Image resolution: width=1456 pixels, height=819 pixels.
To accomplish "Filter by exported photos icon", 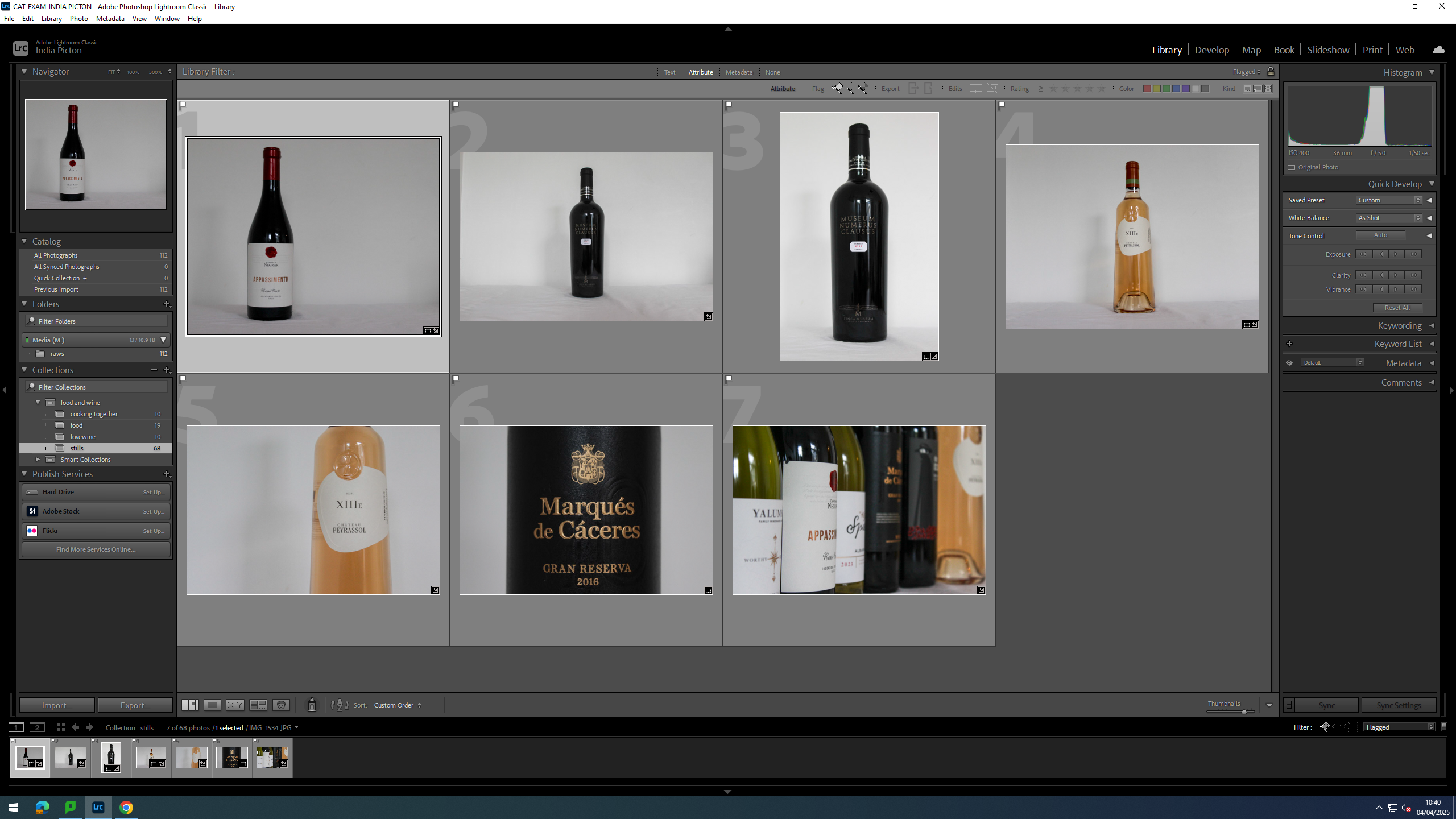I will 914,88.
